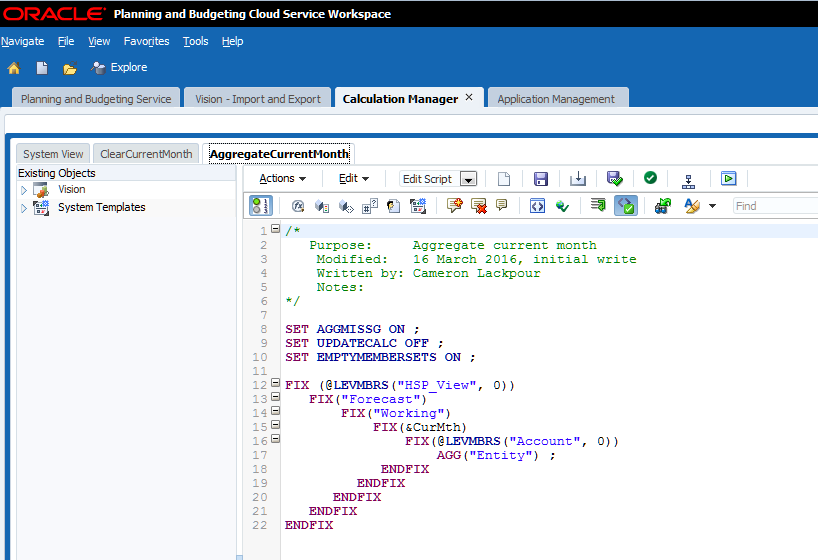The width and height of the screenshot is (818, 560).
Task: Click the Remove Comment red X icon
Action: pos(478,206)
